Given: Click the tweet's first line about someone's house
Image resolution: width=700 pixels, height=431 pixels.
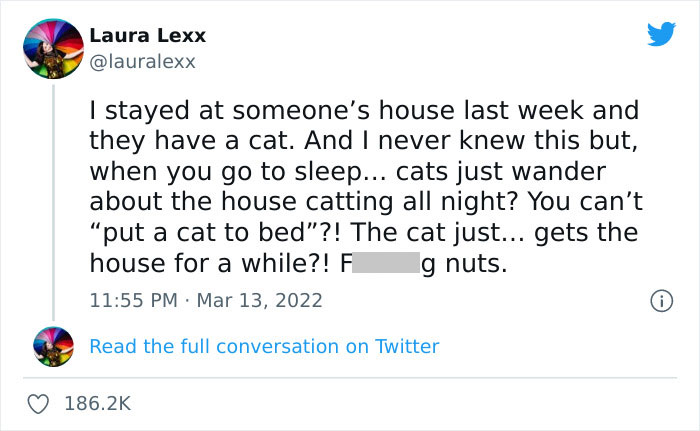Looking at the screenshot, I should tap(364, 108).
